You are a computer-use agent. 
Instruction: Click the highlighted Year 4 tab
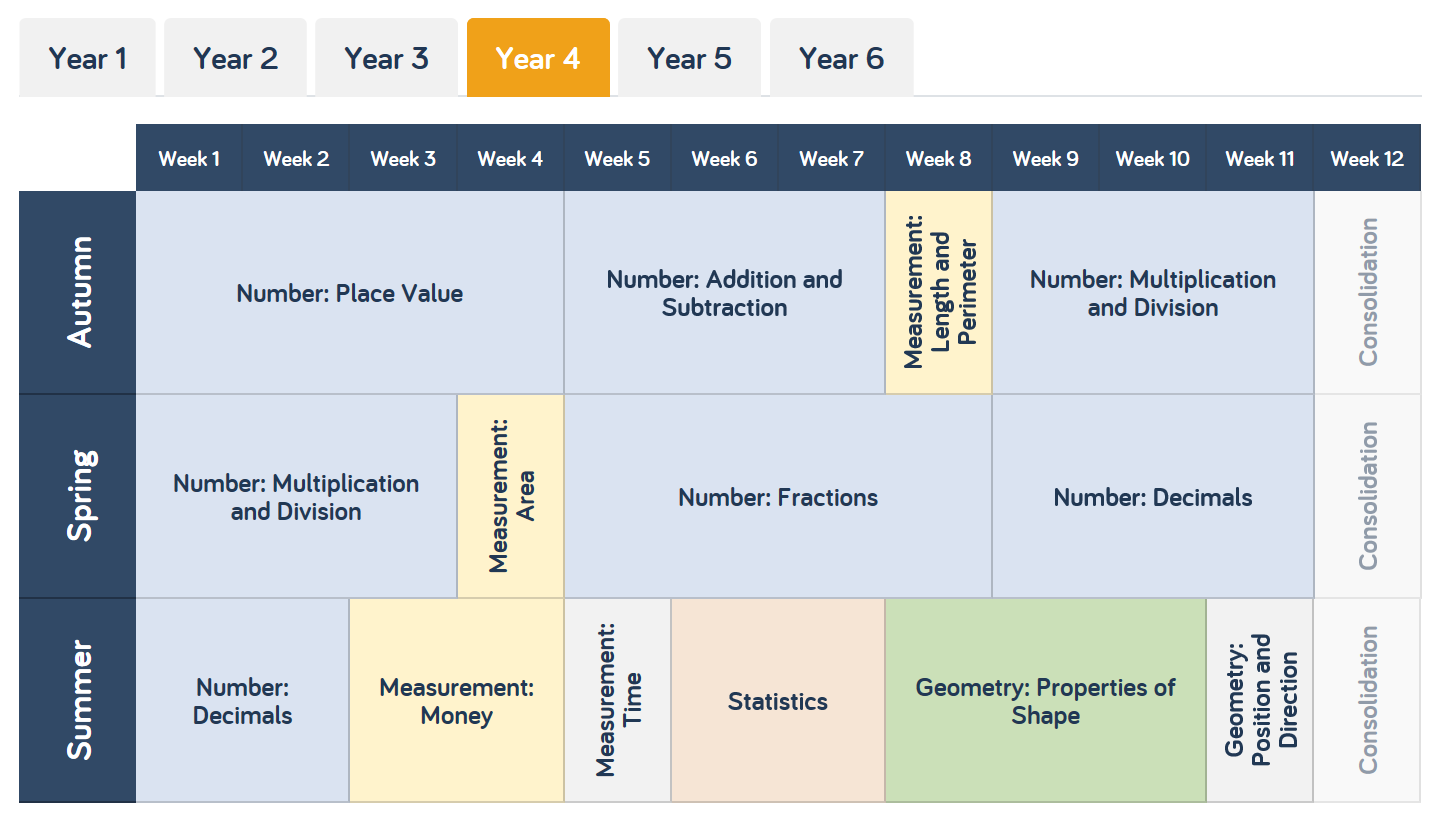click(538, 57)
